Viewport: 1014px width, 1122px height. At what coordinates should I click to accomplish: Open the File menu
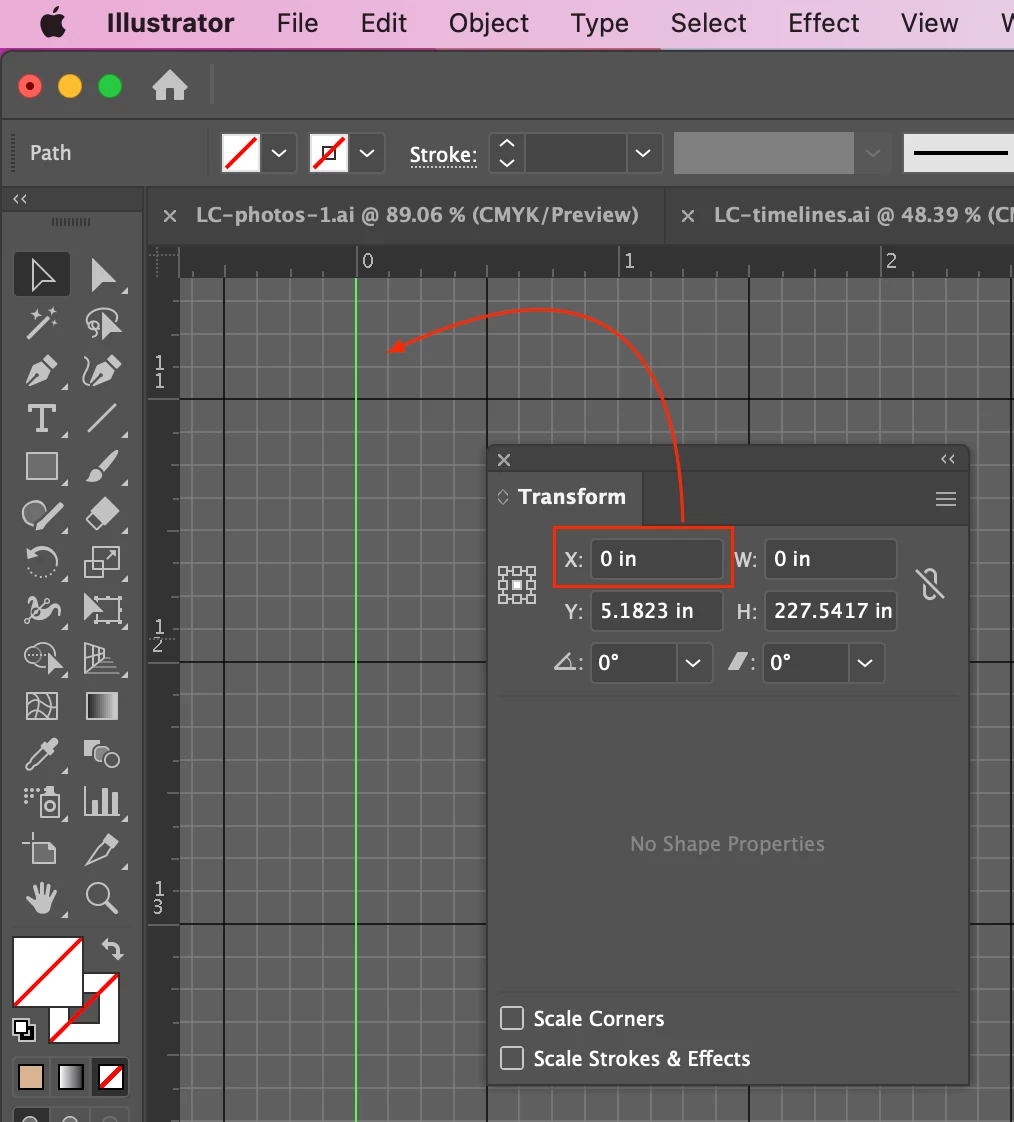tap(297, 24)
